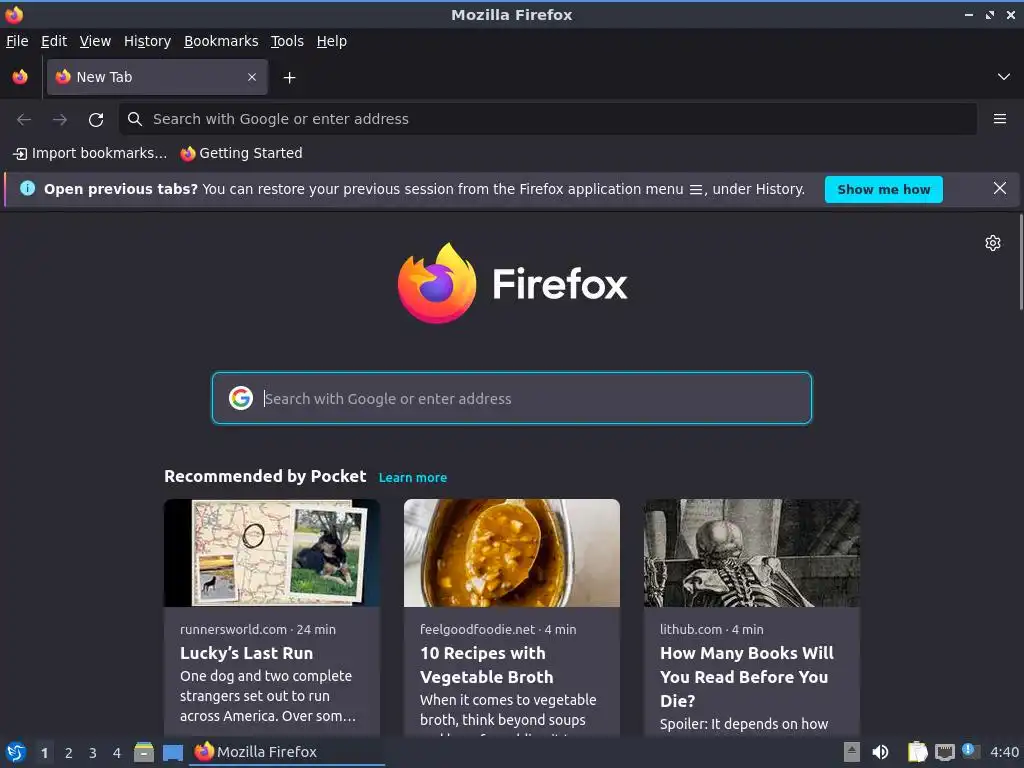The width and height of the screenshot is (1024, 768).
Task: Select the New Tab tab
Action: tap(157, 77)
